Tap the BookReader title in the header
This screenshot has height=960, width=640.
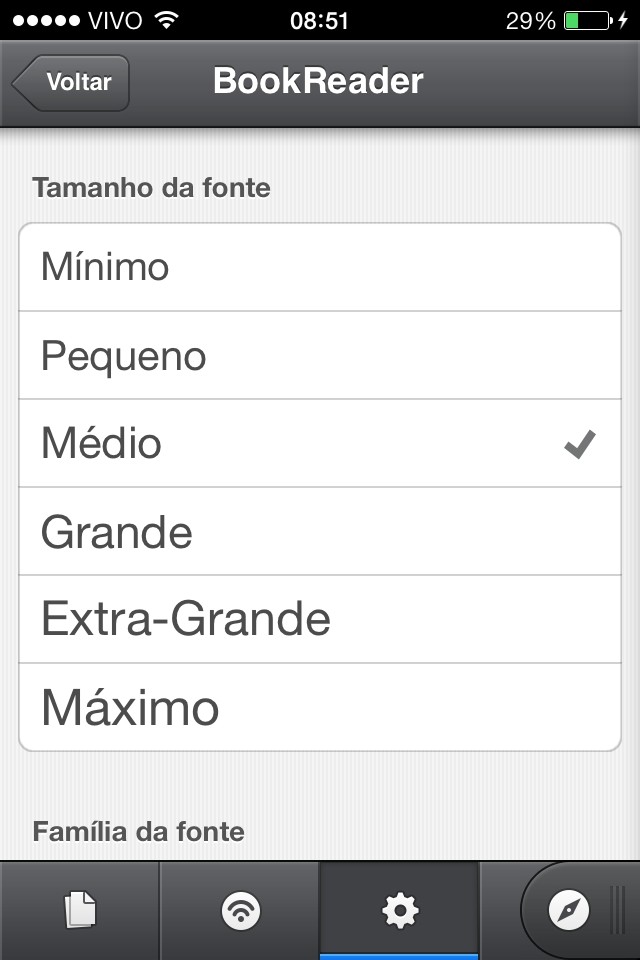(x=318, y=82)
